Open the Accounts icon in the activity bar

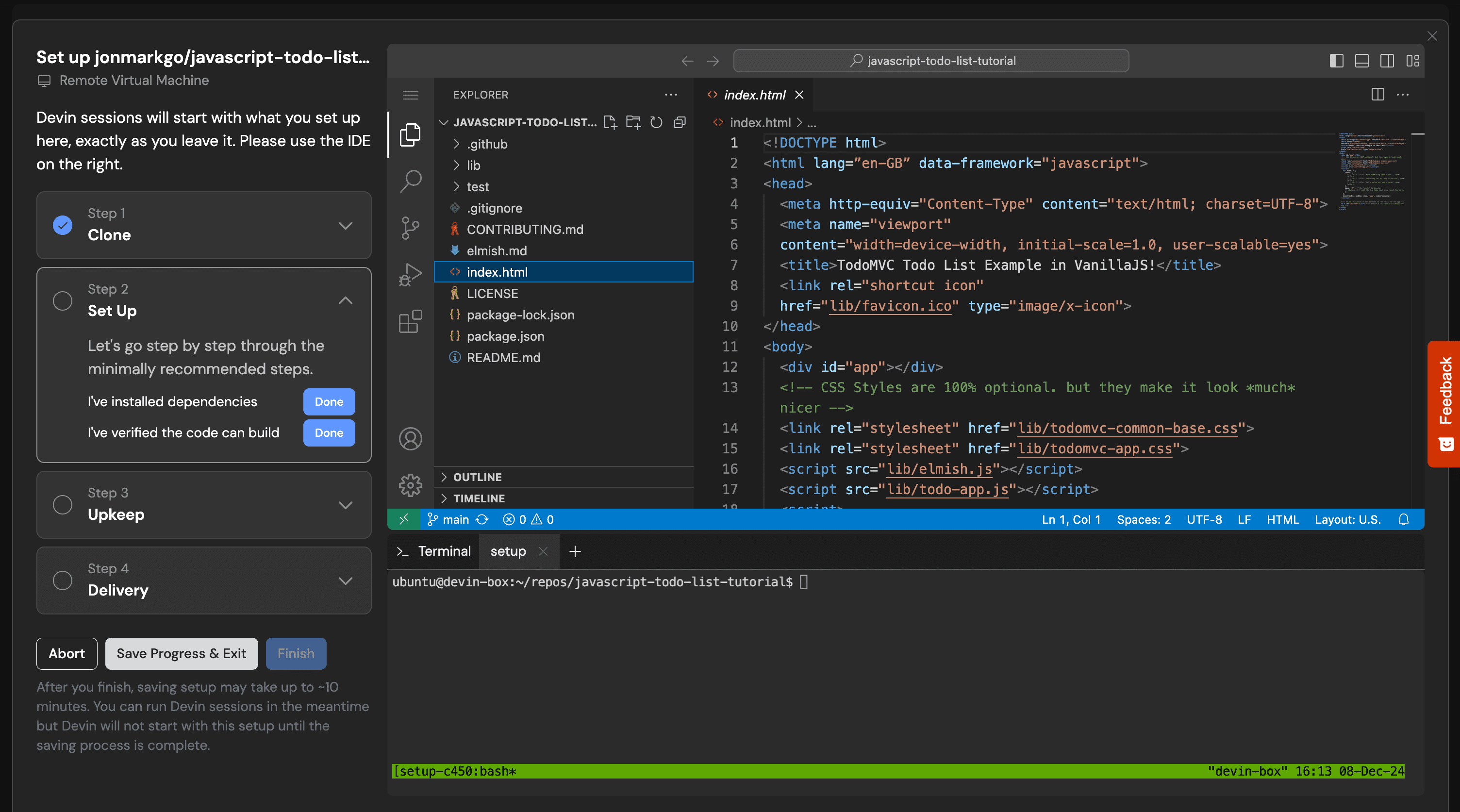click(x=410, y=439)
